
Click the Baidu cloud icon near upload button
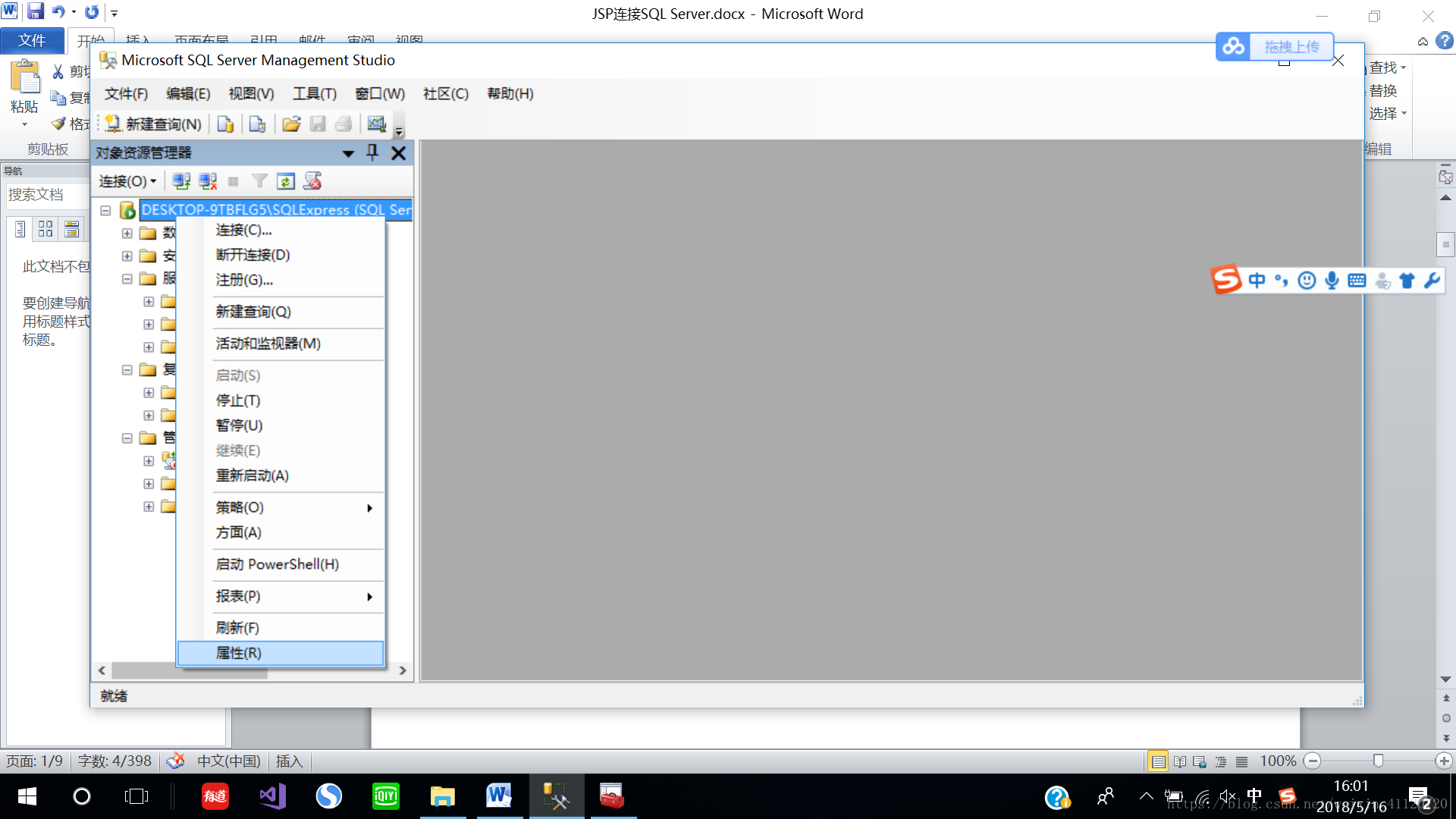click(1233, 47)
